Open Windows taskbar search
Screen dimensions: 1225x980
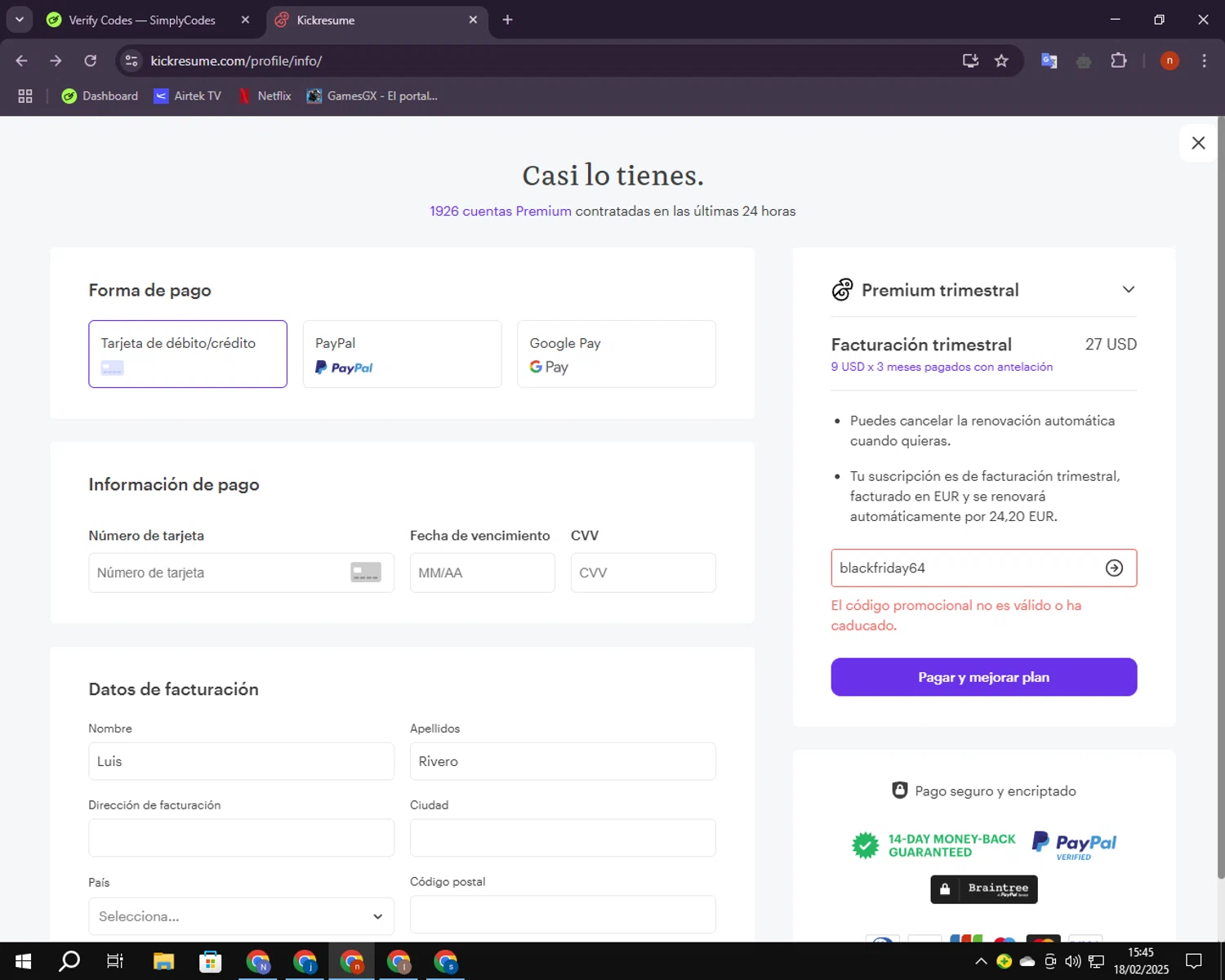[69, 961]
